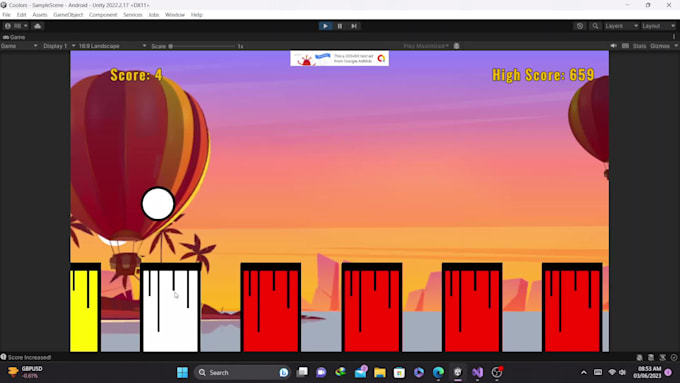Open the Game view mode dropdown
Image resolution: width=680 pixels, height=383 pixels.
19,46
